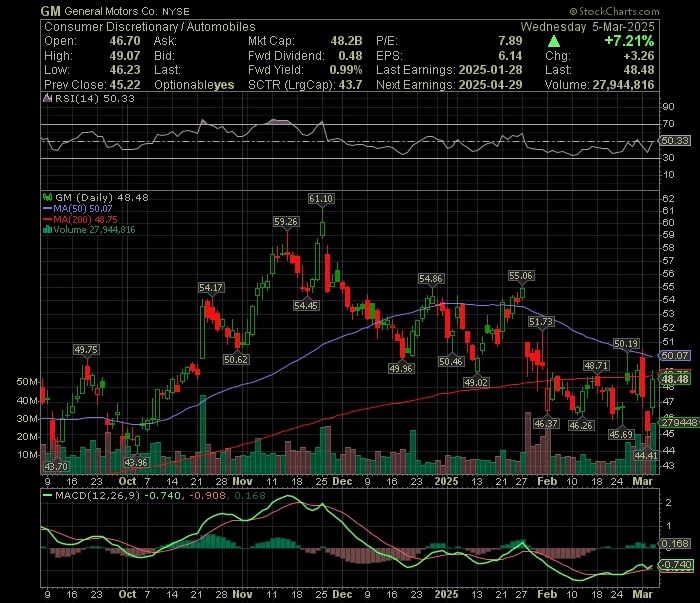Screen dimensions: 700x603
Task: Click the GM (Daily) candlestick legend icon
Action: (47, 197)
